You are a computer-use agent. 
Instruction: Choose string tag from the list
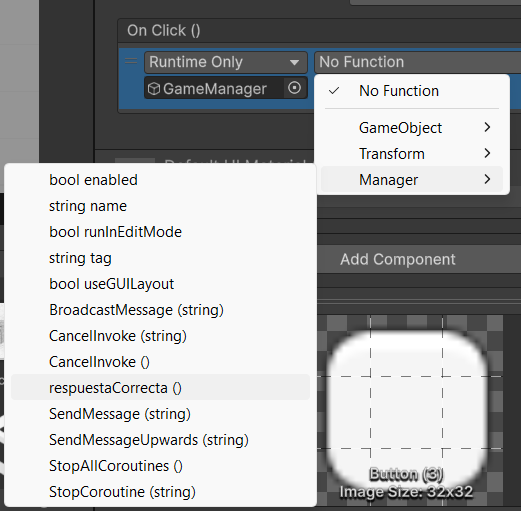coord(160,258)
